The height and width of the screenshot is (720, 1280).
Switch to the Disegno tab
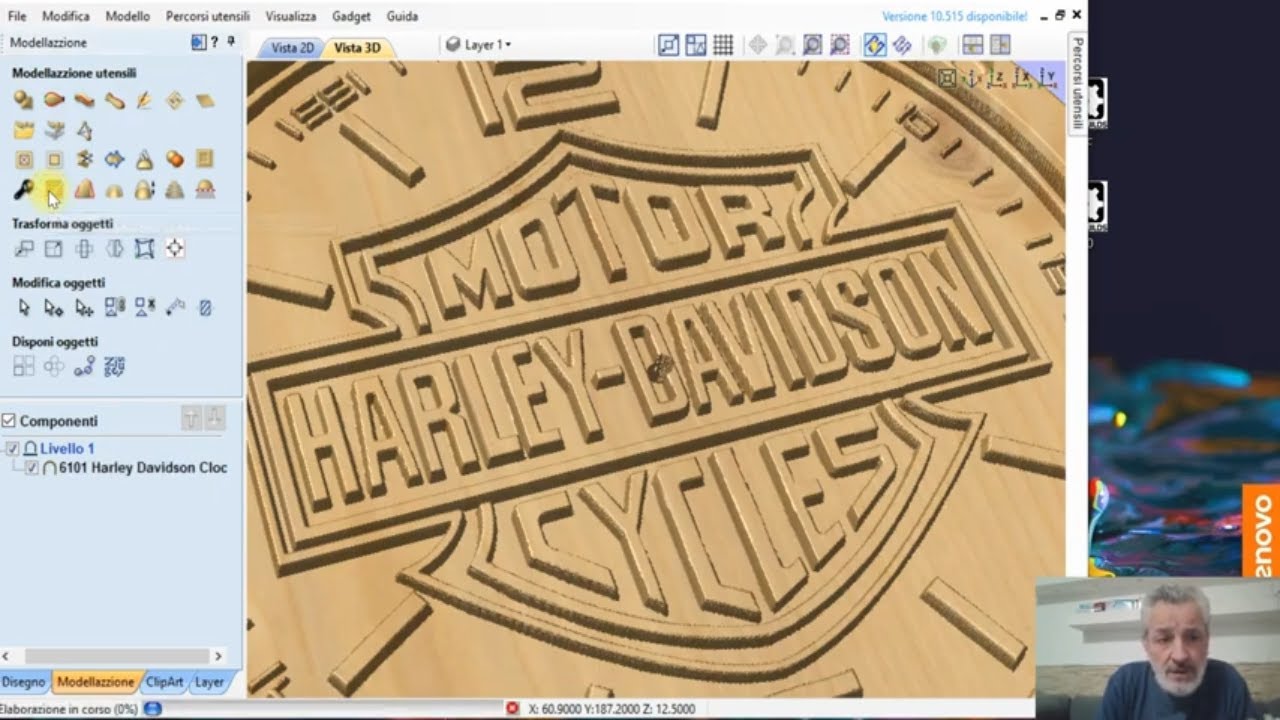tap(24, 682)
